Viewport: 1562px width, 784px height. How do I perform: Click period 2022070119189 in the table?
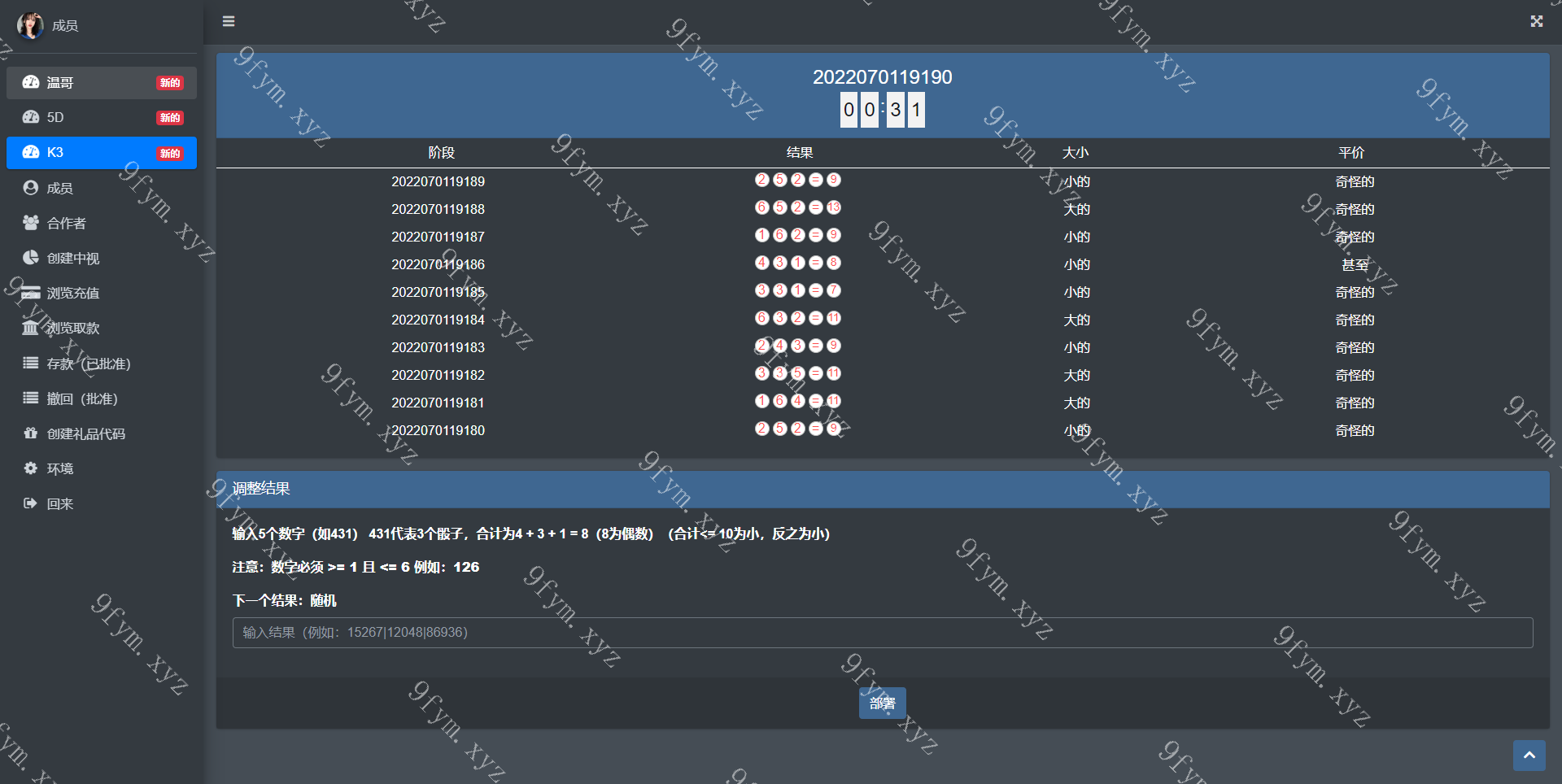point(438,181)
